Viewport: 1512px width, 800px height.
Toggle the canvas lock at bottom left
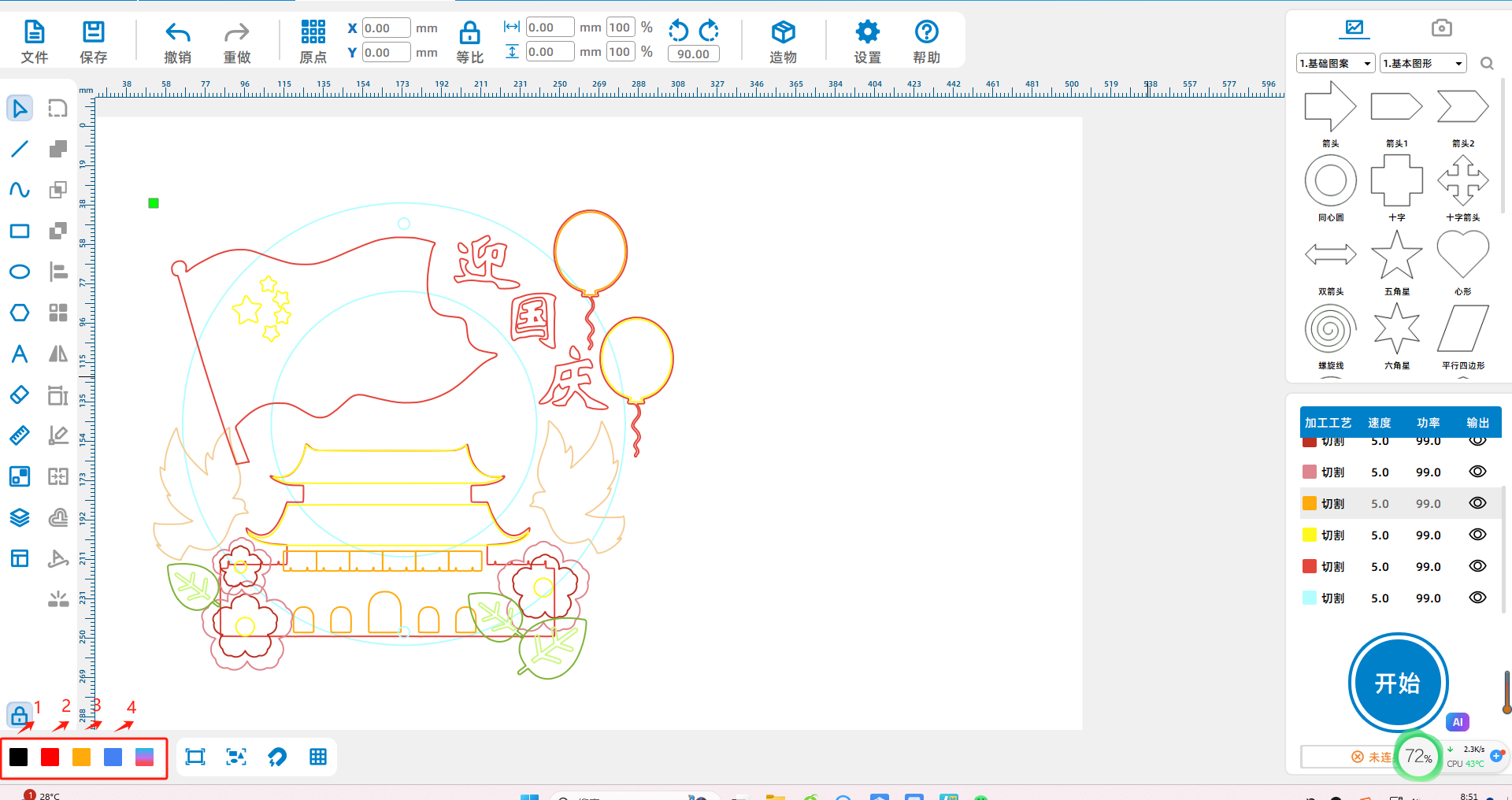(x=20, y=715)
